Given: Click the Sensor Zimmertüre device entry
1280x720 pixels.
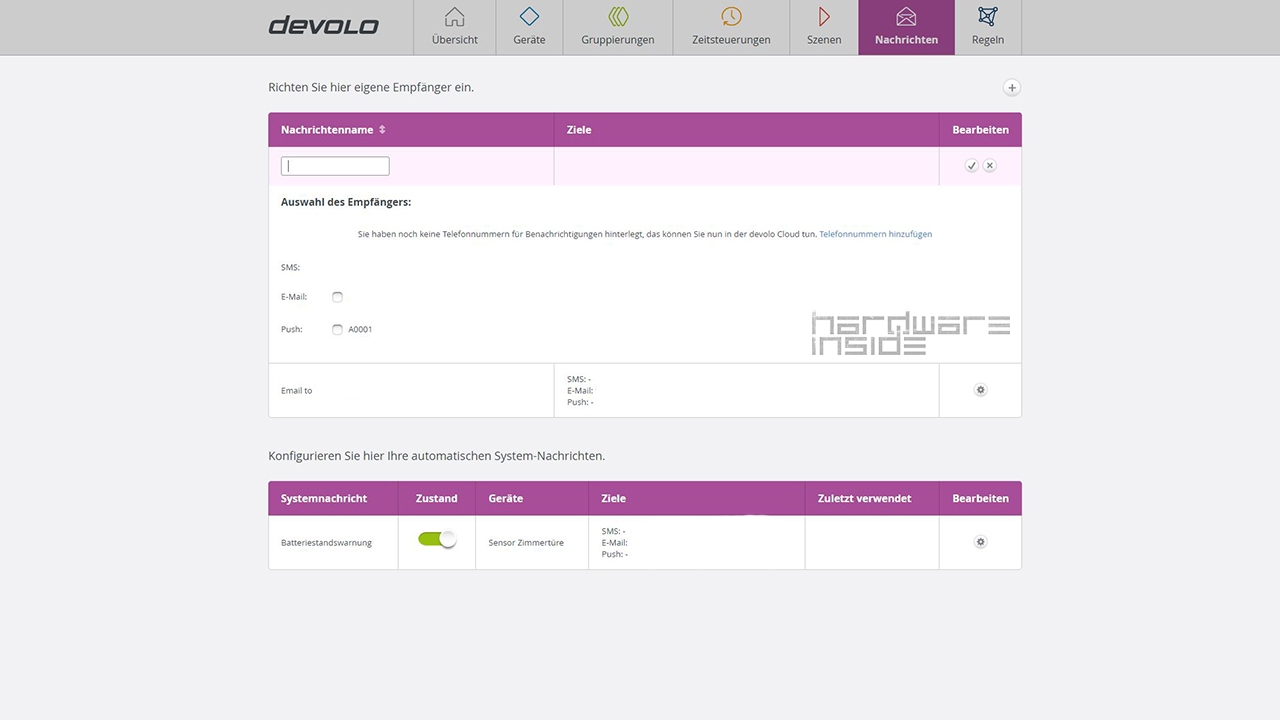Looking at the screenshot, I should 526,543.
